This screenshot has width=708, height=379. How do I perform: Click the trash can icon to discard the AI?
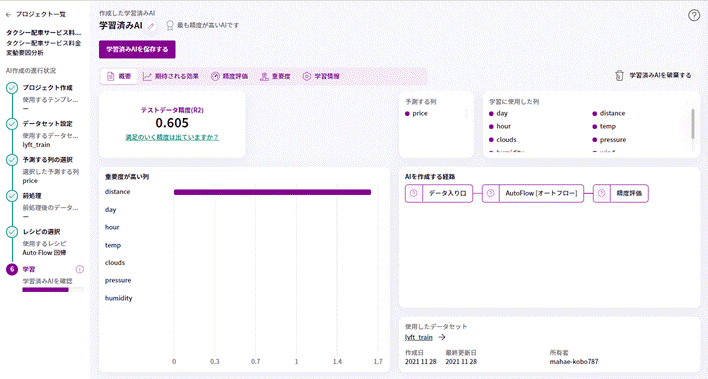pos(619,75)
